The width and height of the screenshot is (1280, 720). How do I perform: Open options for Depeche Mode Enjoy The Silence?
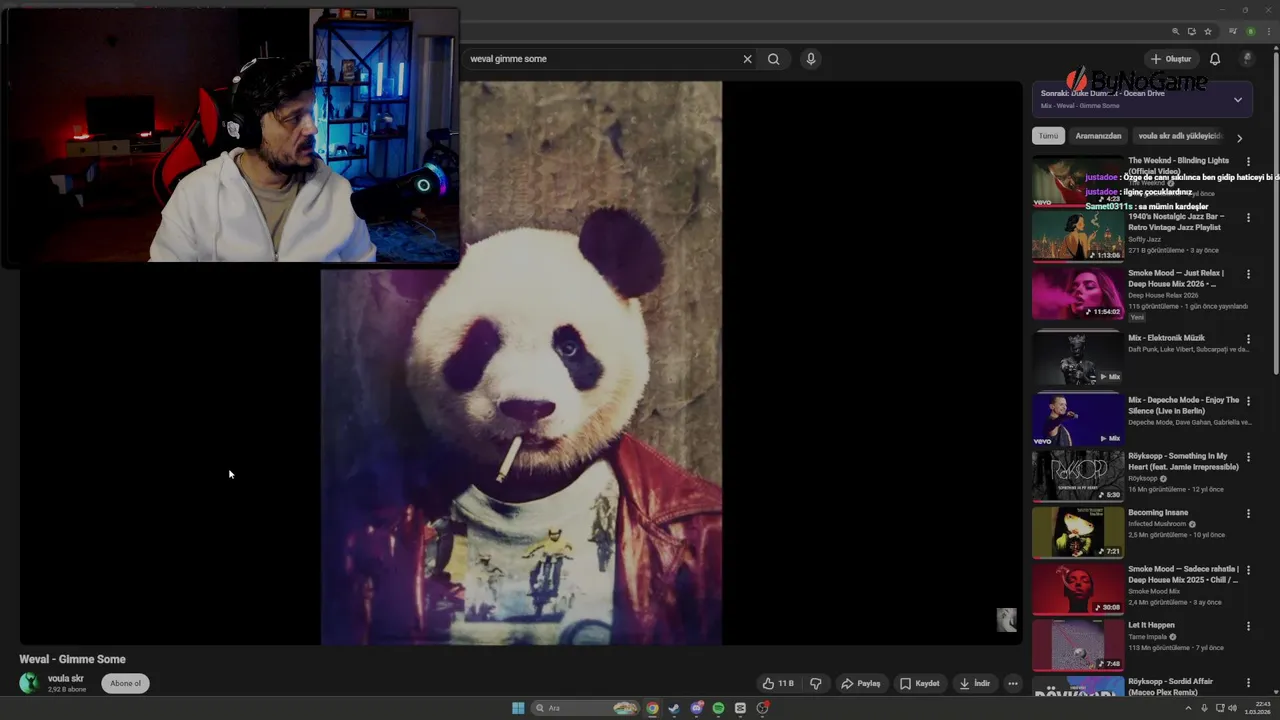[x=1248, y=400]
